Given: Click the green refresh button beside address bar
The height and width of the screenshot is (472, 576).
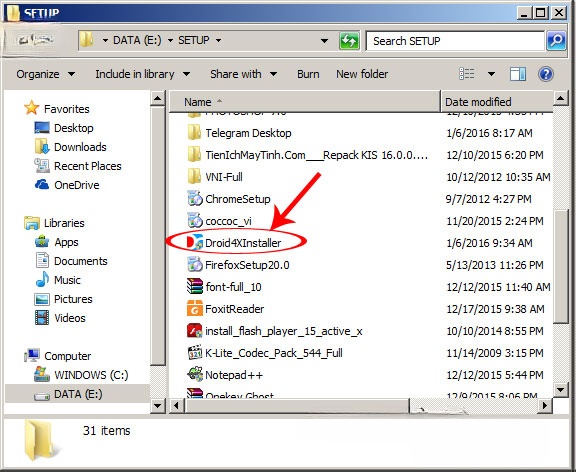Looking at the screenshot, I should [x=349, y=40].
